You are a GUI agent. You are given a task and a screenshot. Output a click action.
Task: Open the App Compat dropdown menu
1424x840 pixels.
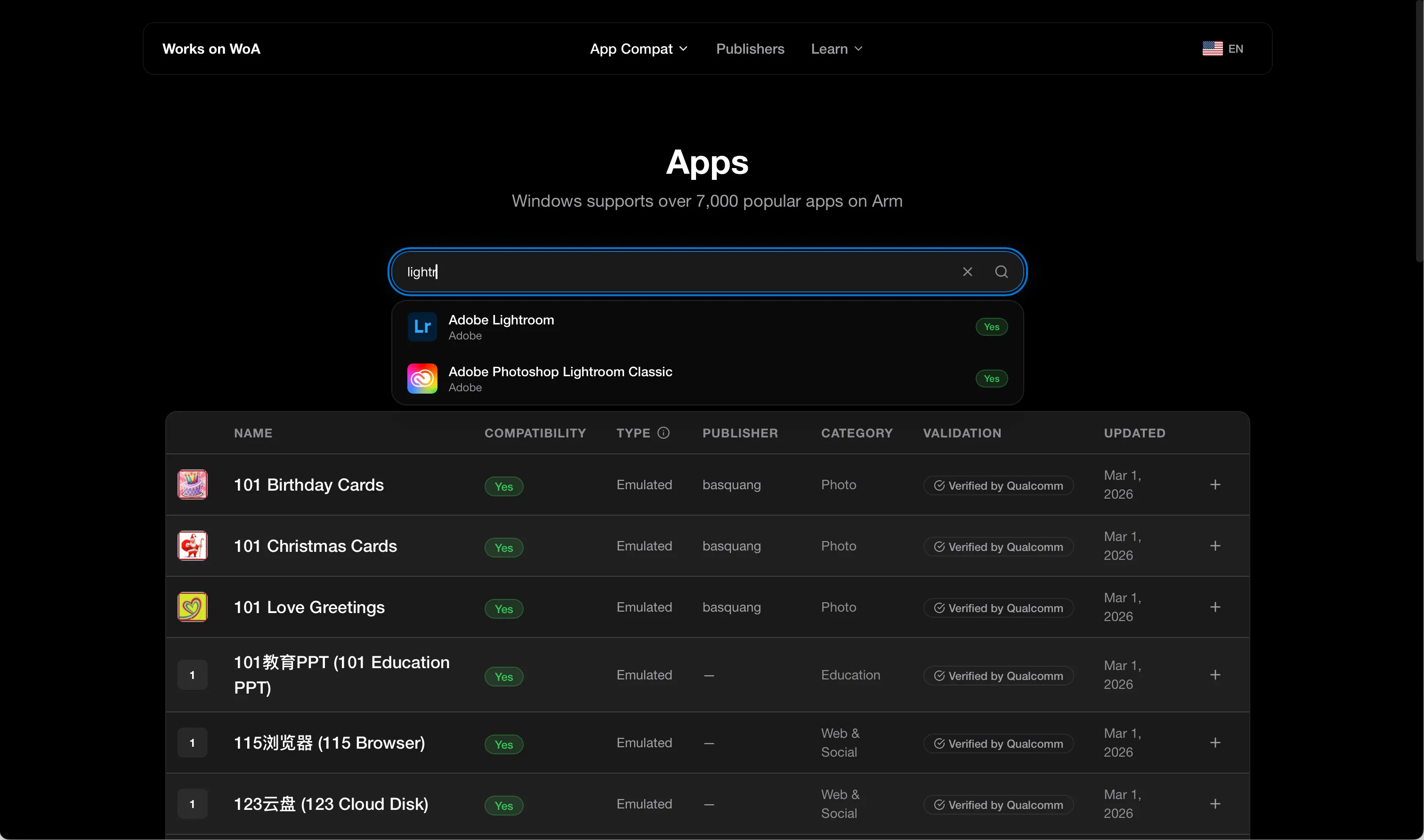point(639,48)
